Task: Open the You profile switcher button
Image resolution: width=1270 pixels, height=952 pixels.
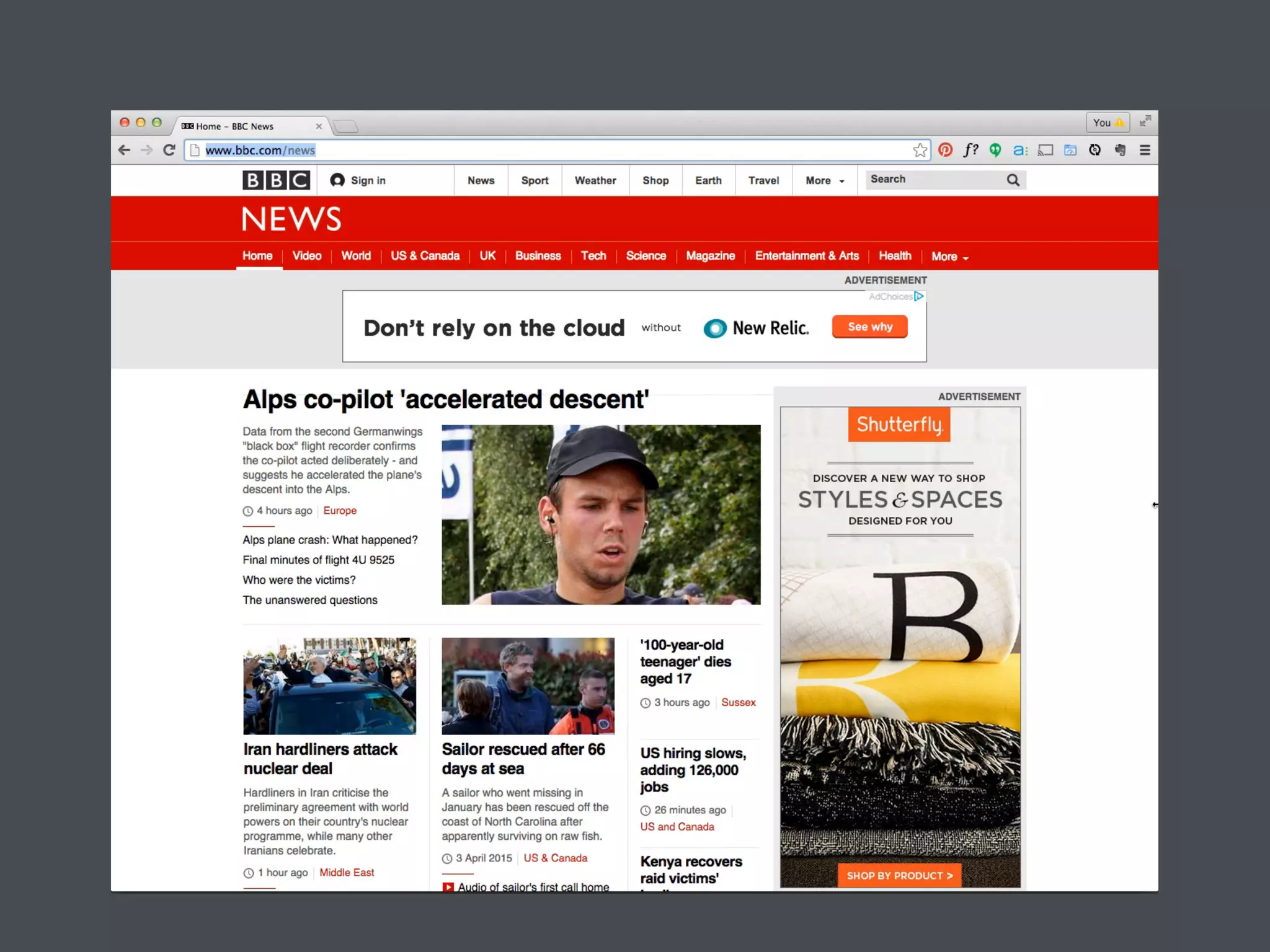Action: point(1108,123)
